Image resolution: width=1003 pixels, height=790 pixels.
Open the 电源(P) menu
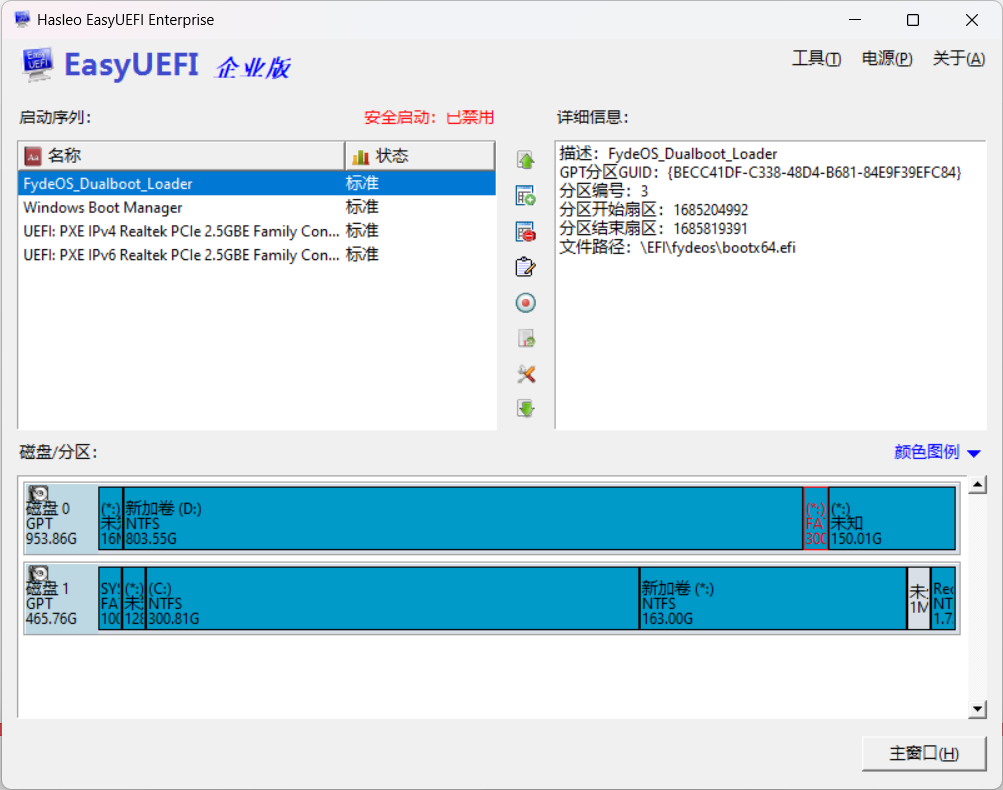point(887,59)
